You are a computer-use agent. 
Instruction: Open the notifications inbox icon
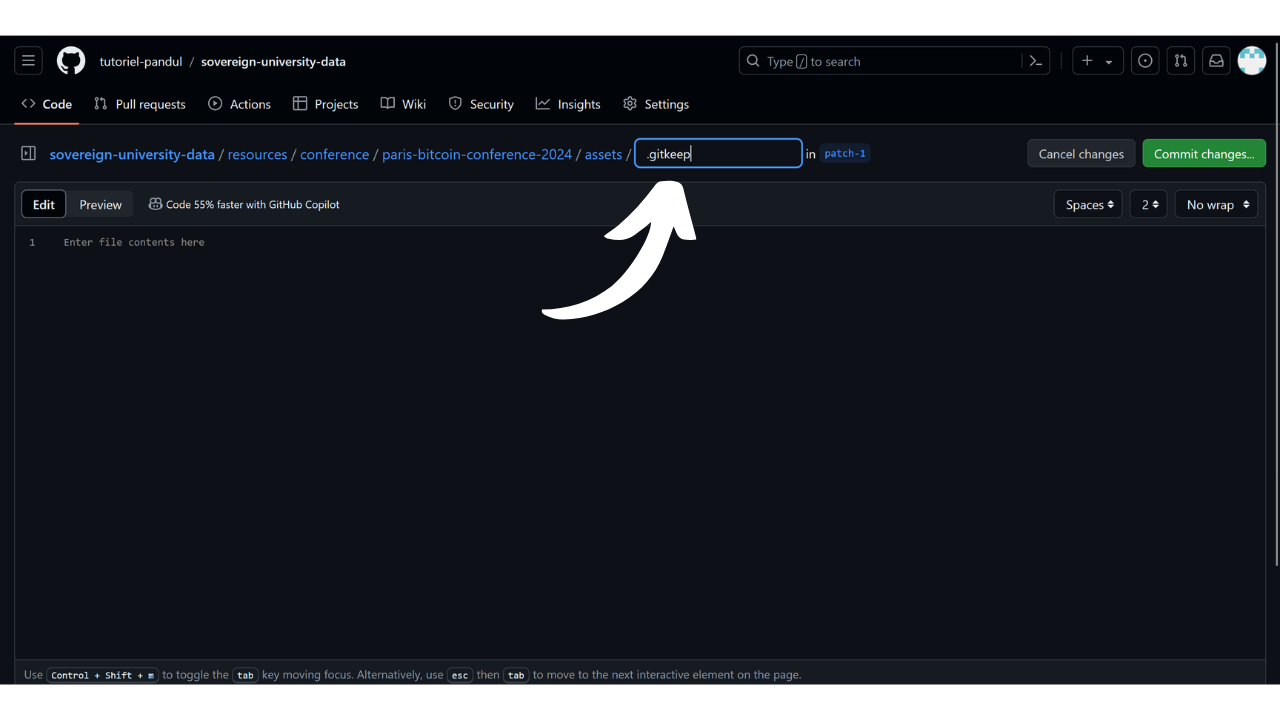[x=1216, y=61]
